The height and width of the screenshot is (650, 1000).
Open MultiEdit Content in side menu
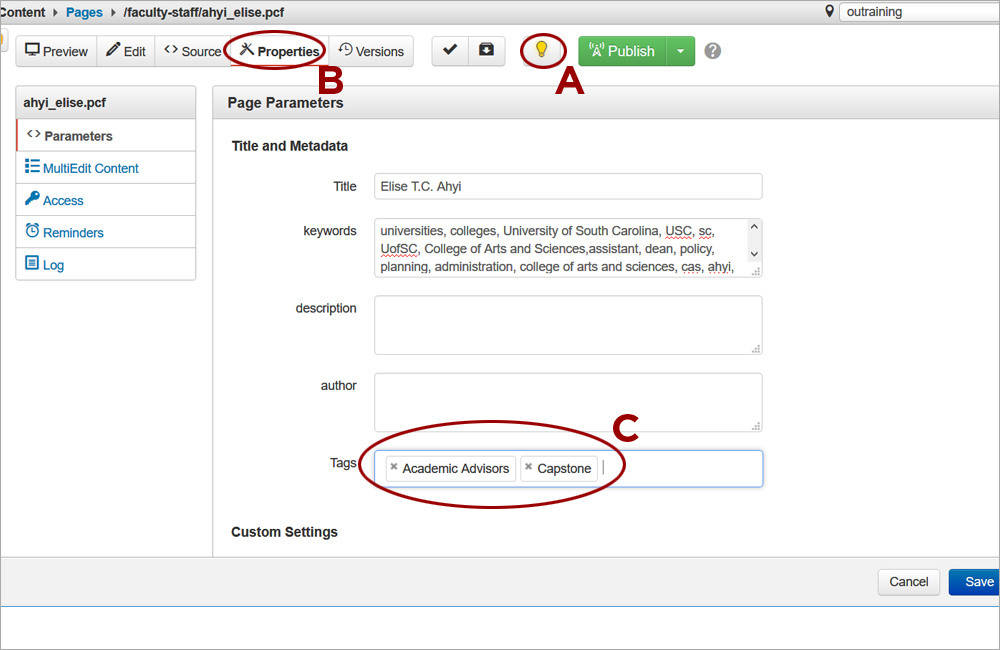click(106, 168)
